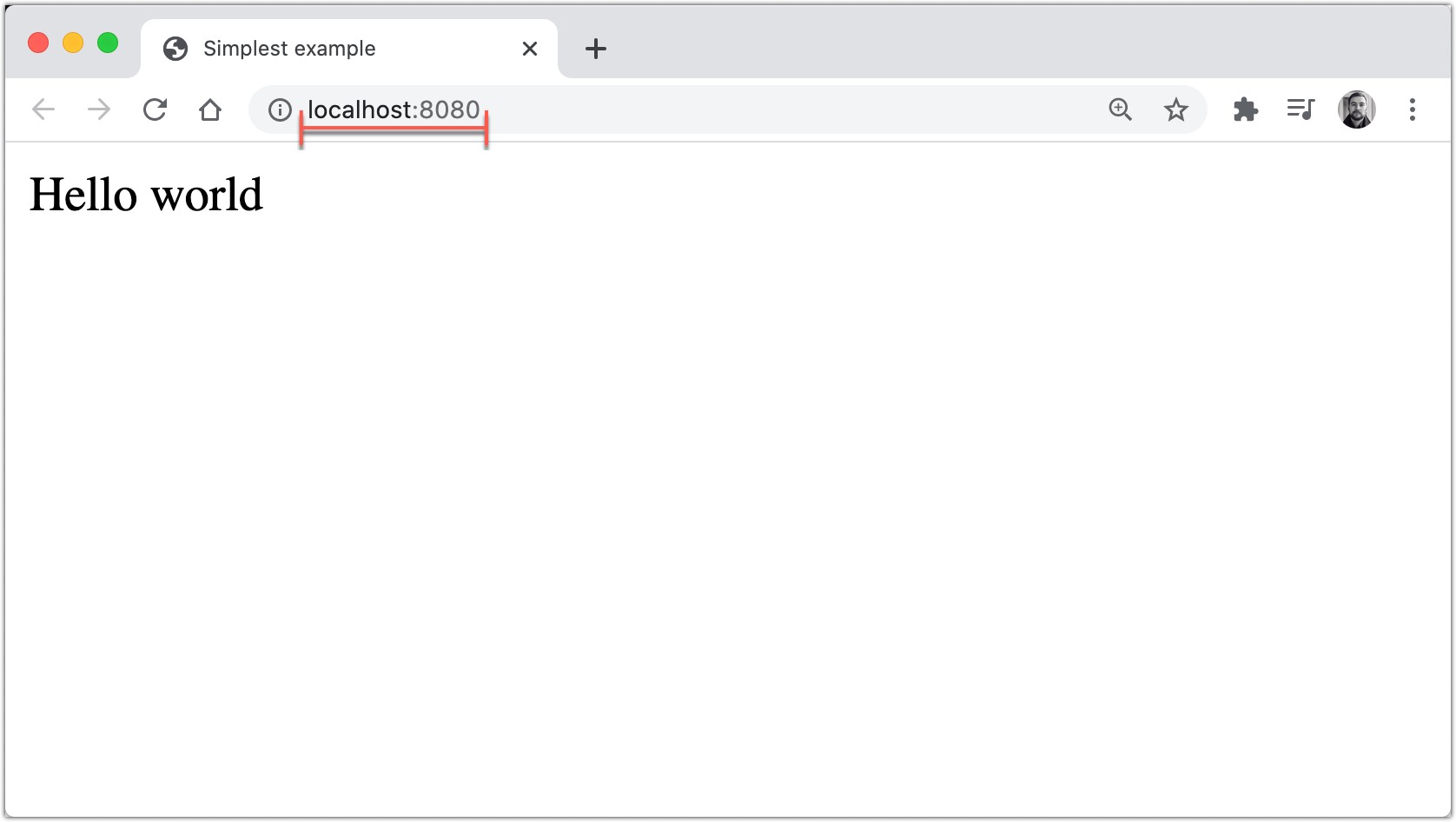Open a new tab with plus button
Image resolution: width=1456 pixels, height=822 pixels.
pos(596,49)
